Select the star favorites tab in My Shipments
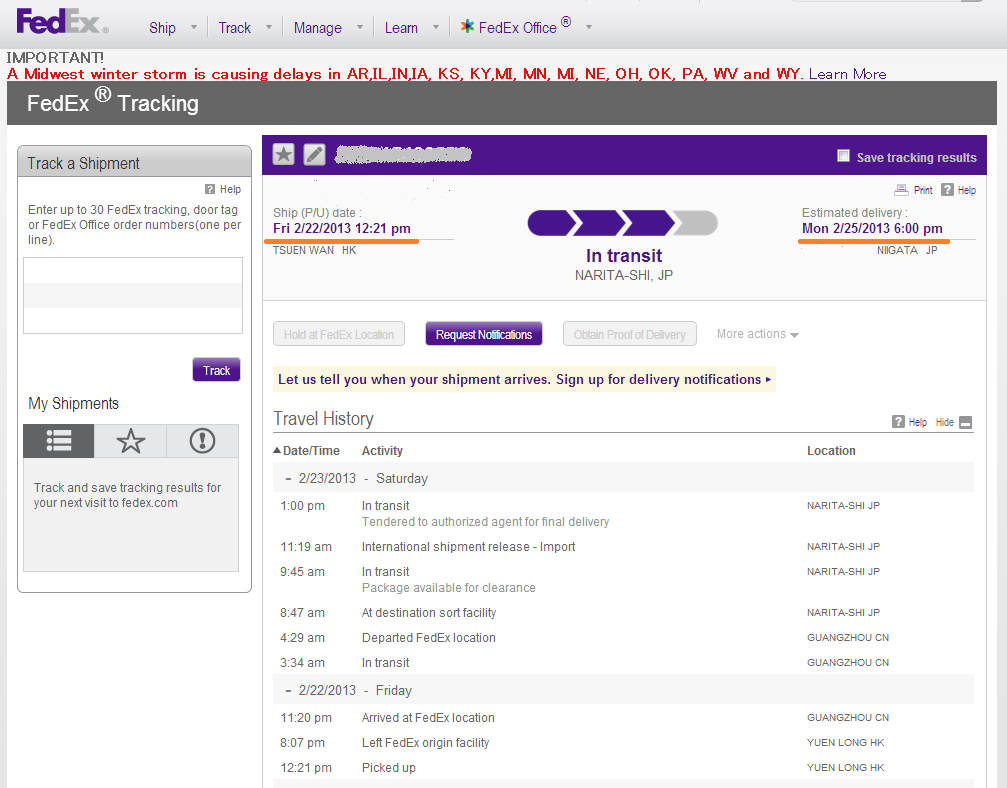1007x788 pixels. 130,441
